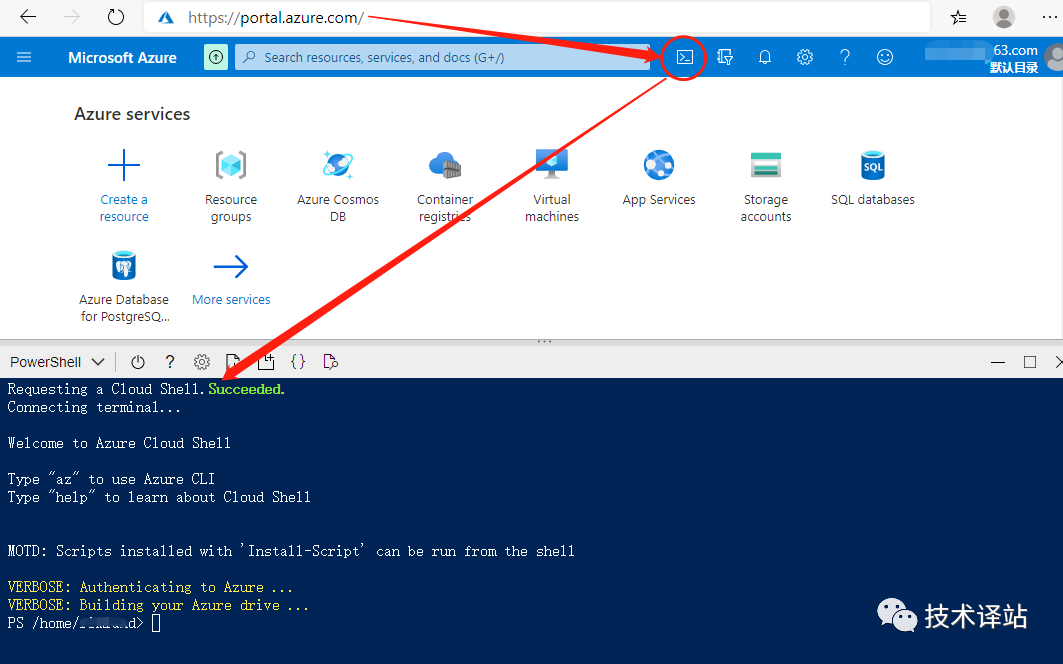Open the App Services icon

point(659,165)
